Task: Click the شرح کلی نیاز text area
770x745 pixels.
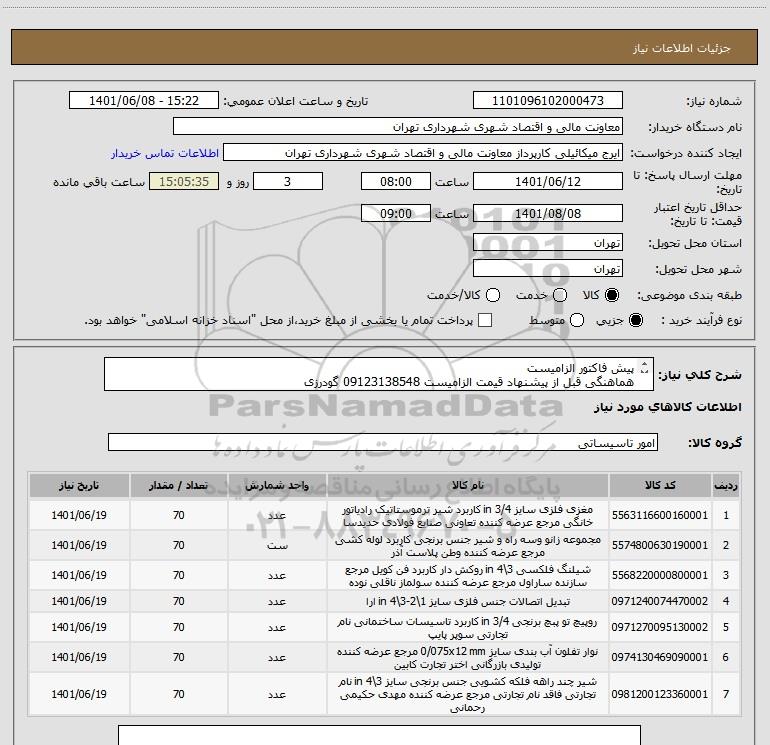Action: (x=379, y=374)
